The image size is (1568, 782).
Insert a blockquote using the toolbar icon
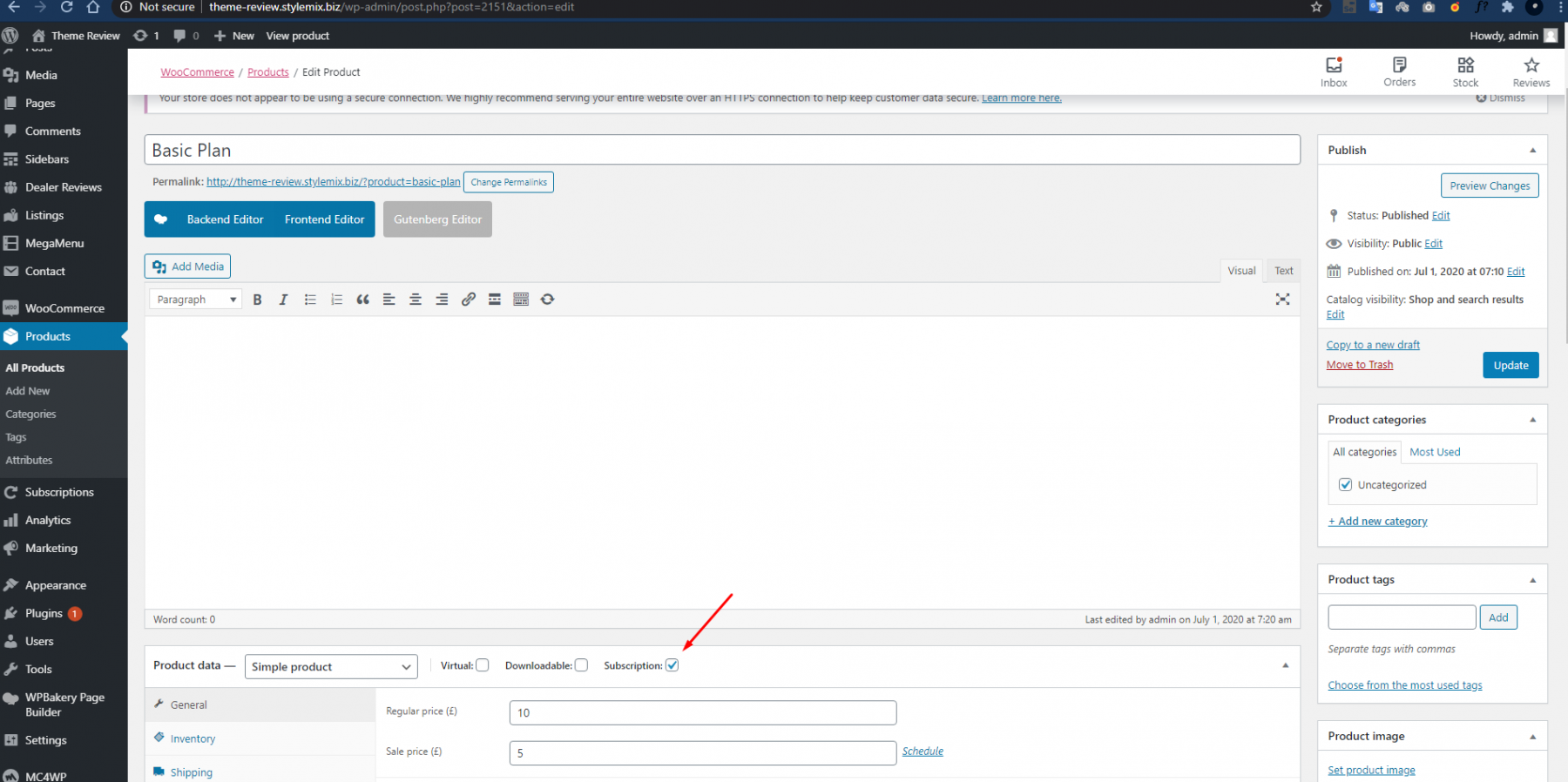pos(362,300)
